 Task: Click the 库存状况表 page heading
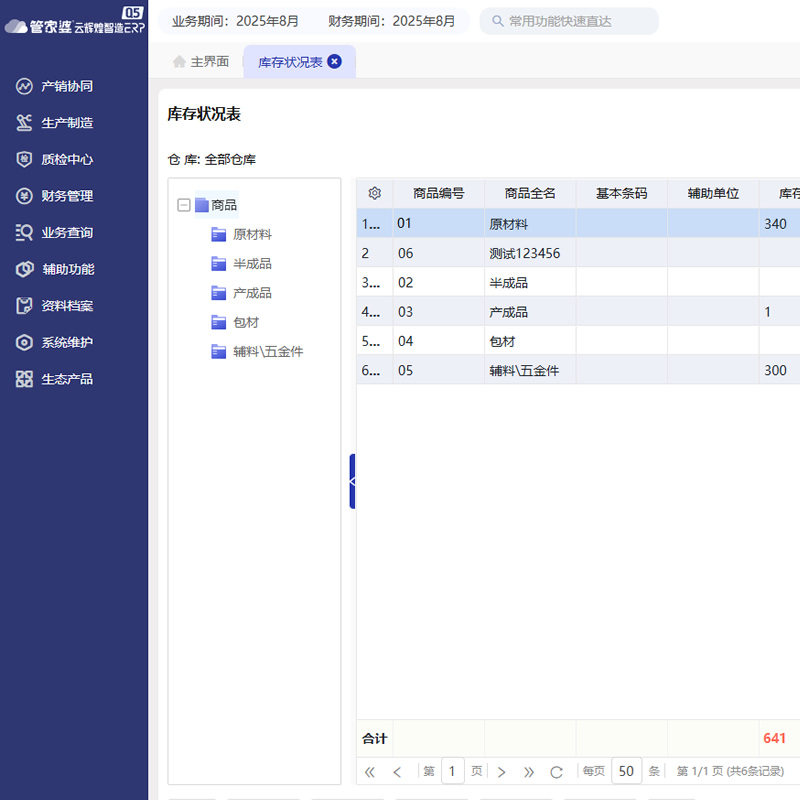204,114
